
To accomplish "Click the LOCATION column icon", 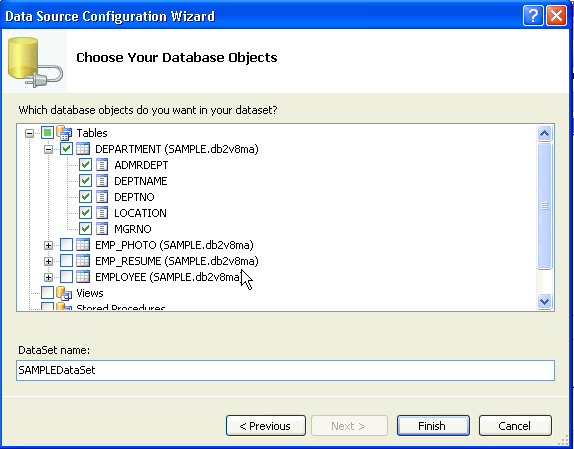I will [x=102, y=213].
